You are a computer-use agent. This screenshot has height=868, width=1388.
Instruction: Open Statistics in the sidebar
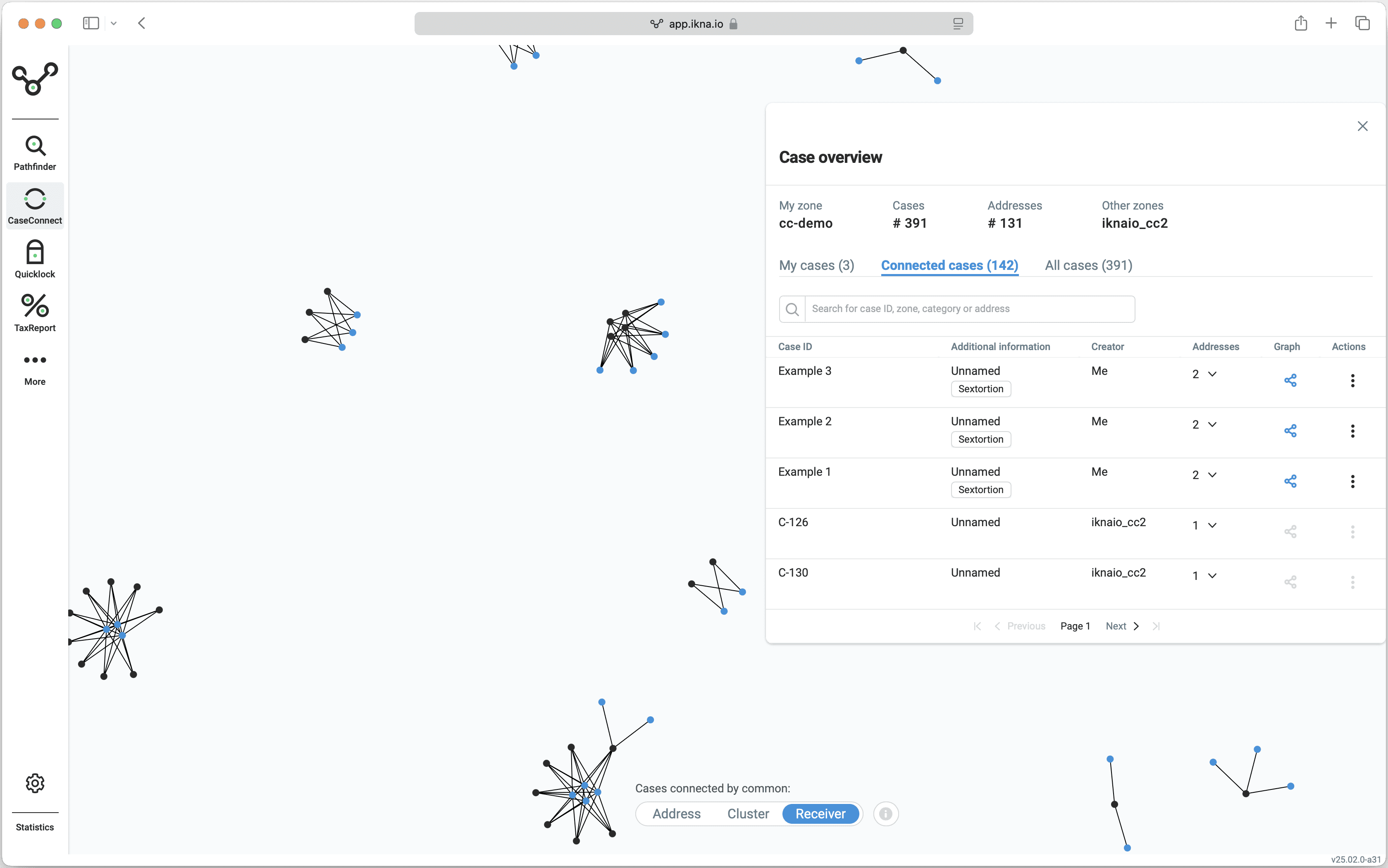[x=35, y=827]
